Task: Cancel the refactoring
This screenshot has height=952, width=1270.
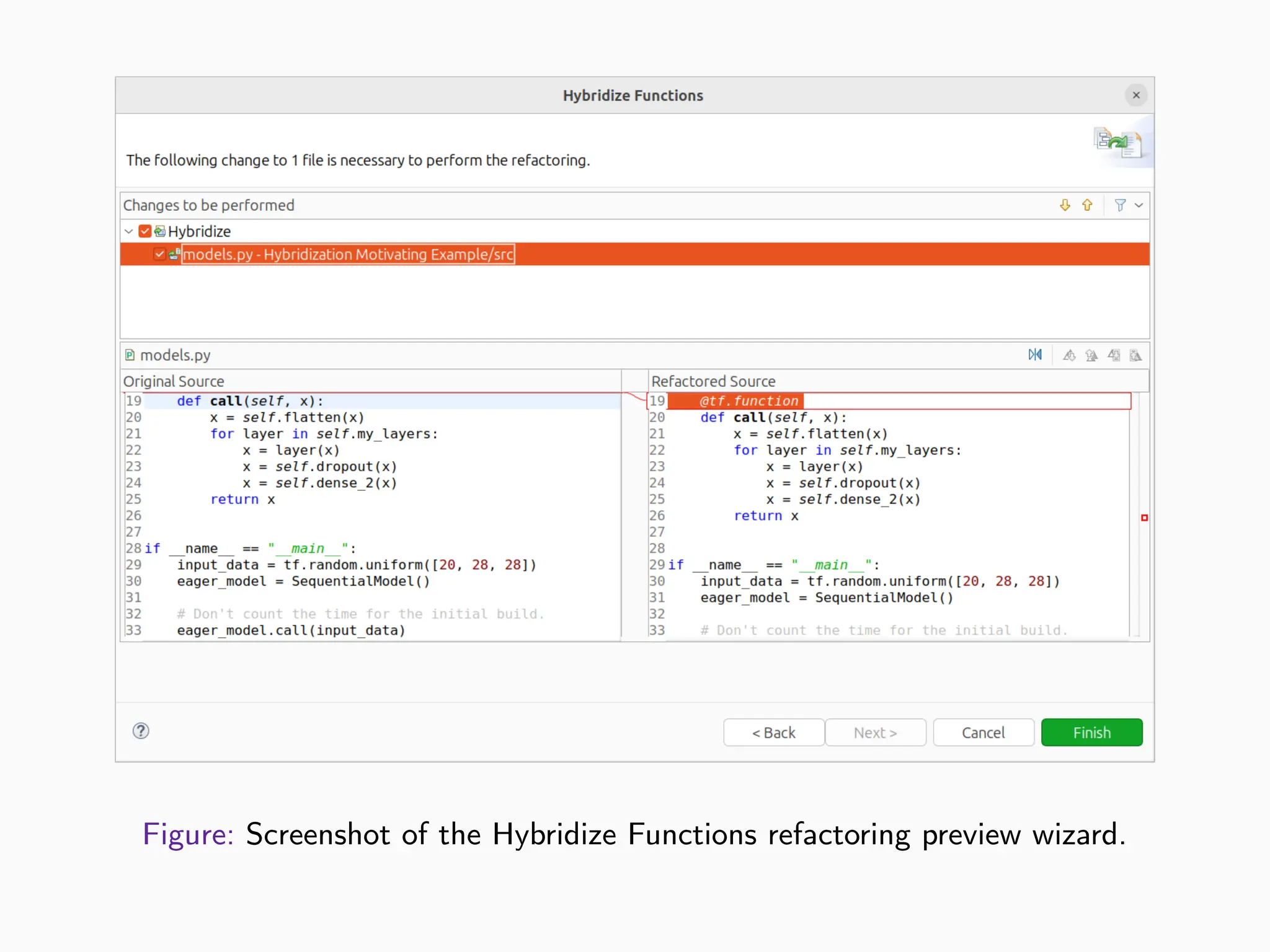Action: [x=983, y=732]
